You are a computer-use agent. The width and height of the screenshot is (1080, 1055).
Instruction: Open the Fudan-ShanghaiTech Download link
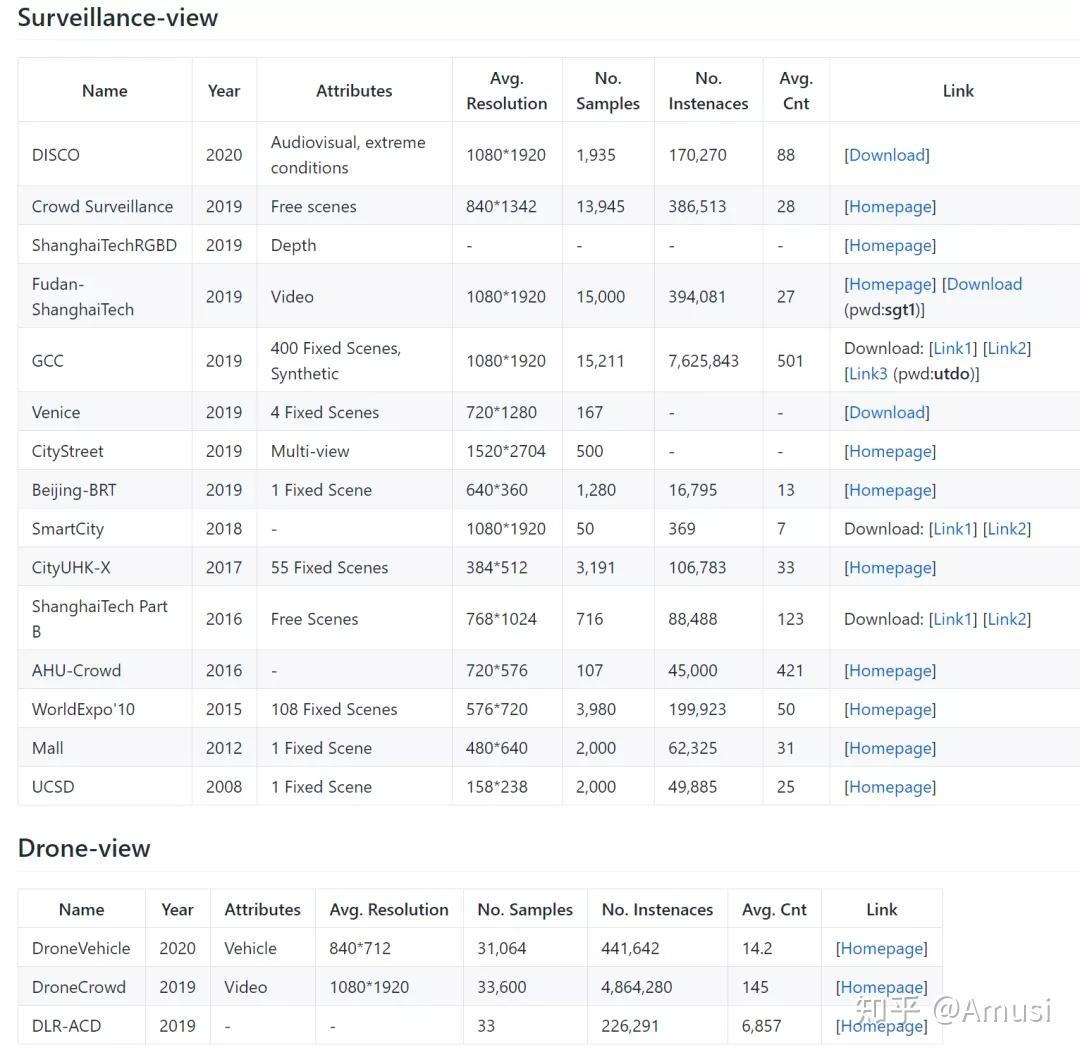pyautogui.click(x=984, y=283)
